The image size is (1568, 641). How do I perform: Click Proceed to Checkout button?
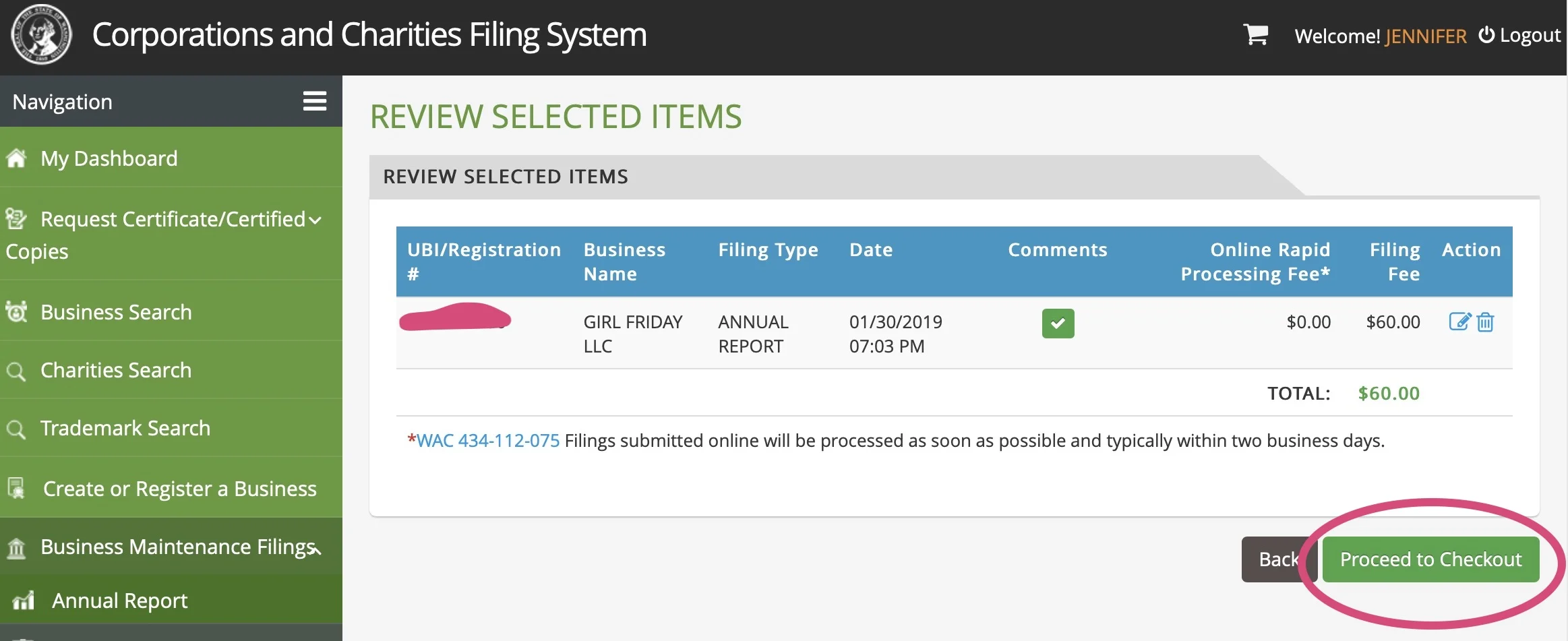pyautogui.click(x=1430, y=559)
